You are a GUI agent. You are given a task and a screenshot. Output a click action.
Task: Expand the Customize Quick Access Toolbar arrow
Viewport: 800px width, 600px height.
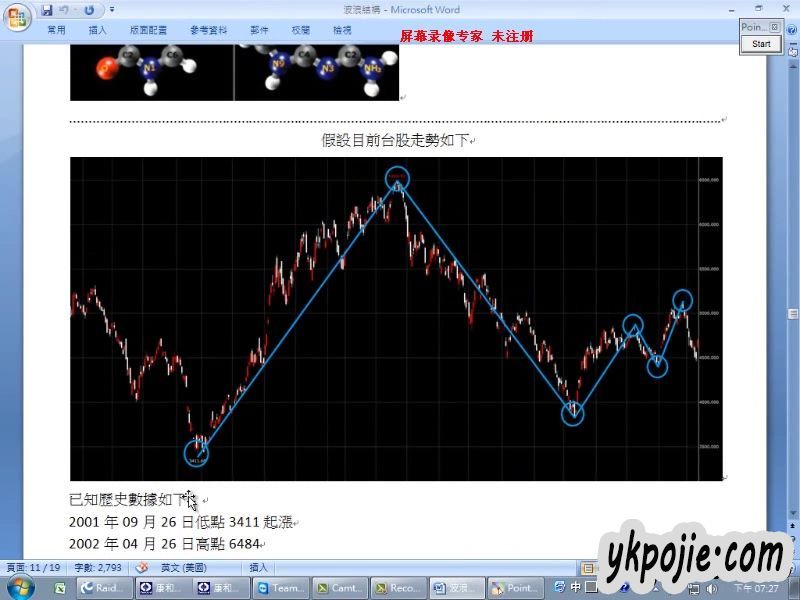click(111, 10)
